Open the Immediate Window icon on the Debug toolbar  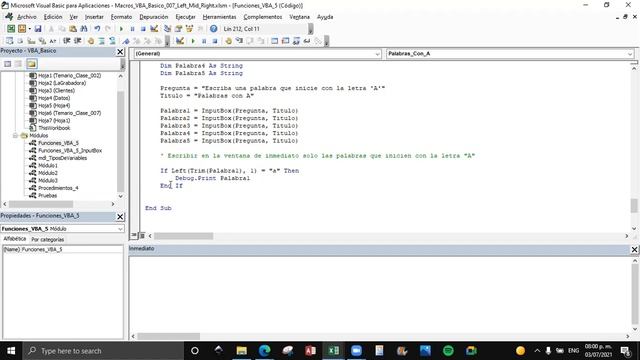tap(285, 41)
